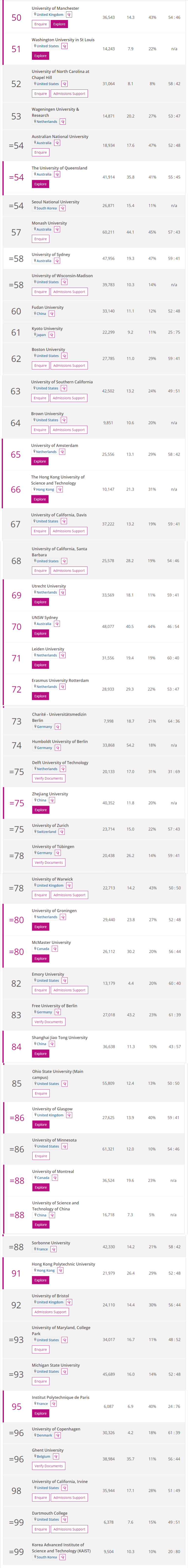This screenshot has width=188, height=1568.
Task: Click the shortlist icon for Monash University
Action: pos(56,229)
